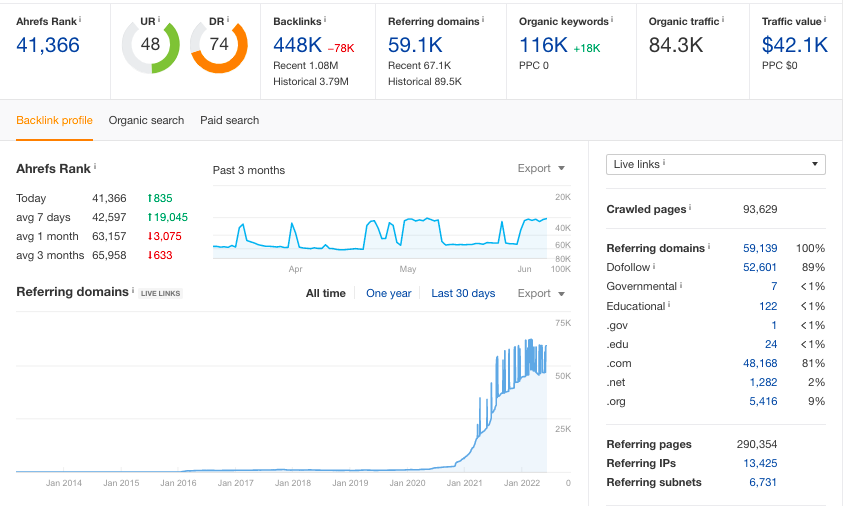848x506 pixels.
Task: Click the DR 74 donut gauge
Action: point(219,45)
